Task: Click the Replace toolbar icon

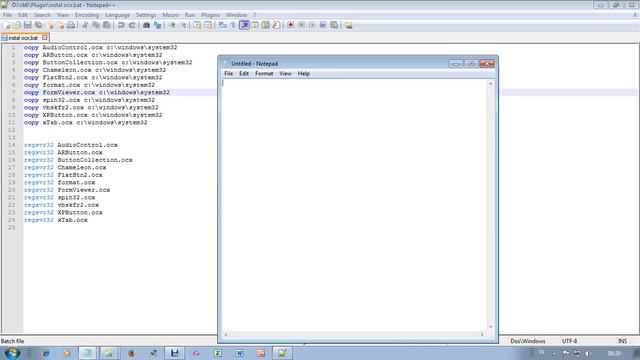Action: [x=157, y=25]
